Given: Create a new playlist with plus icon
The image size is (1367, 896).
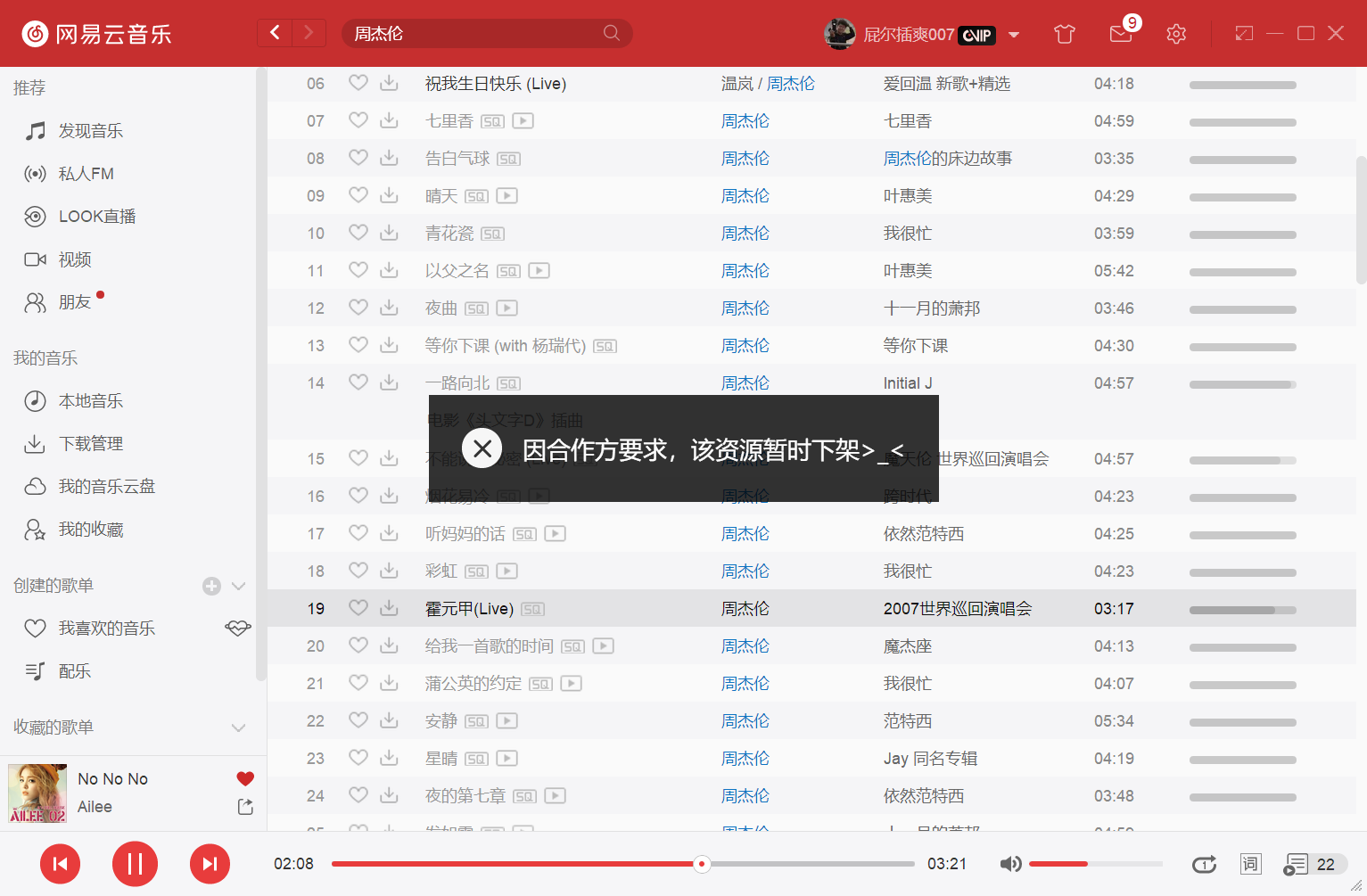Looking at the screenshot, I should pyautogui.click(x=211, y=586).
